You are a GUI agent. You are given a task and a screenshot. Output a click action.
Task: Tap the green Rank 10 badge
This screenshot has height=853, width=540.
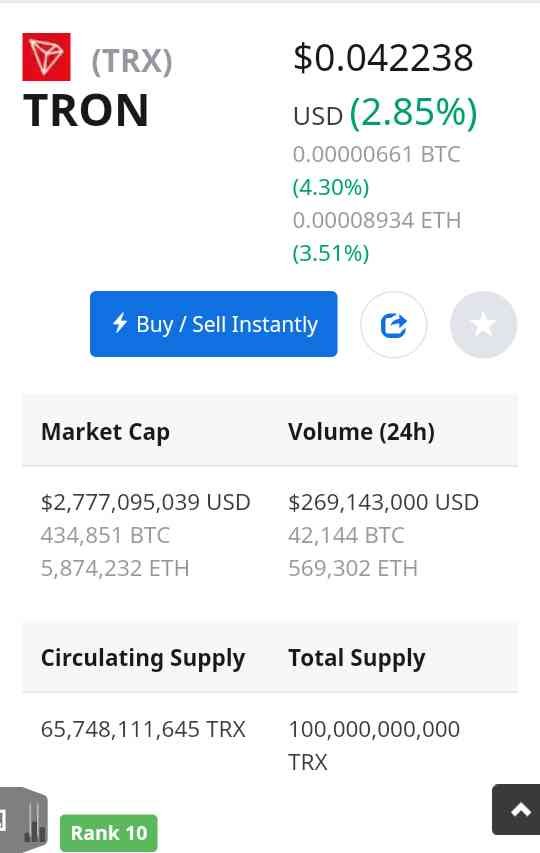click(x=109, y=833)
